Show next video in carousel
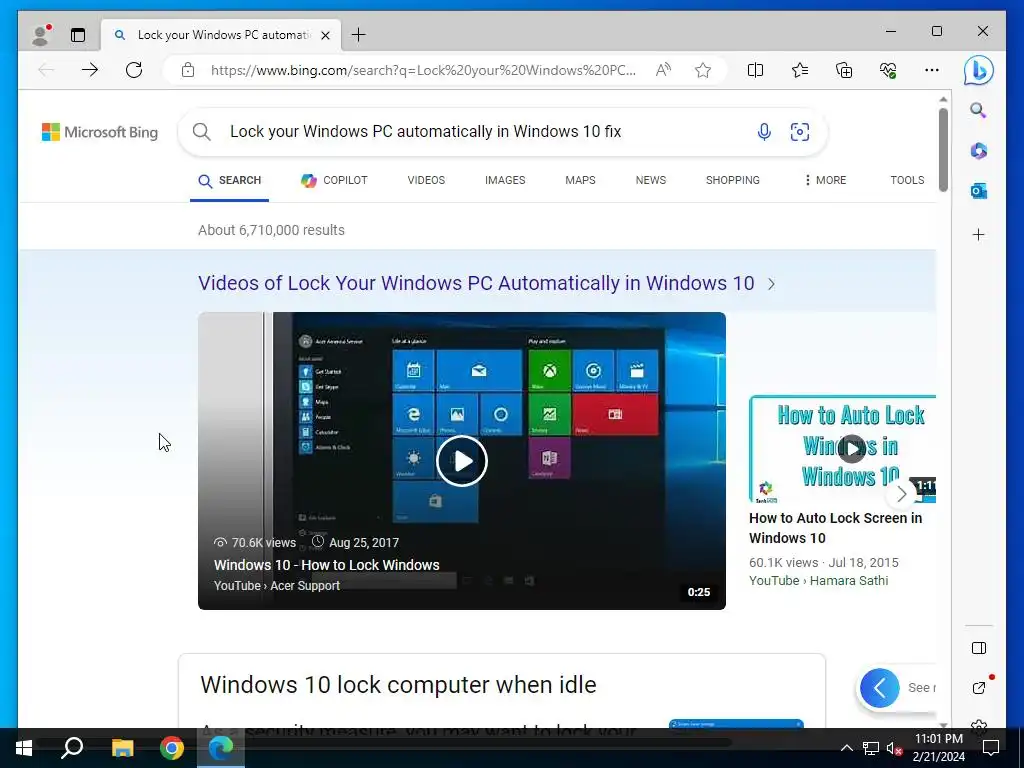Image resolution: width=1024 pixels, height=768 pixels. click(x=901, y=494)
